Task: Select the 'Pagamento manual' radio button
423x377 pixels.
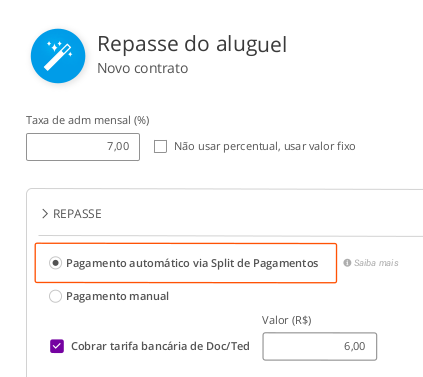Action: tap(55, 296)
